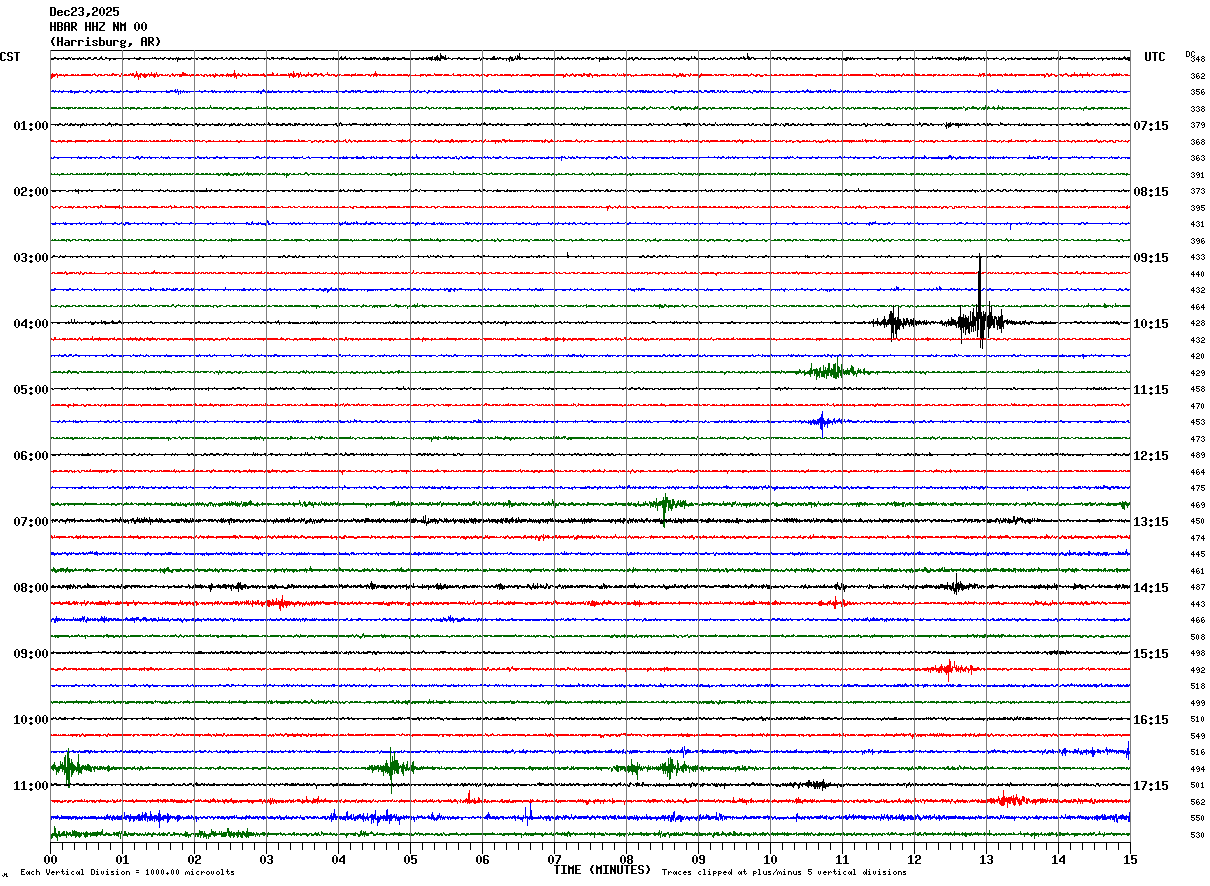Click the '08:15' UTC time label
The width and height of the screenshot is (1210, 886).
pos(1151,192)
